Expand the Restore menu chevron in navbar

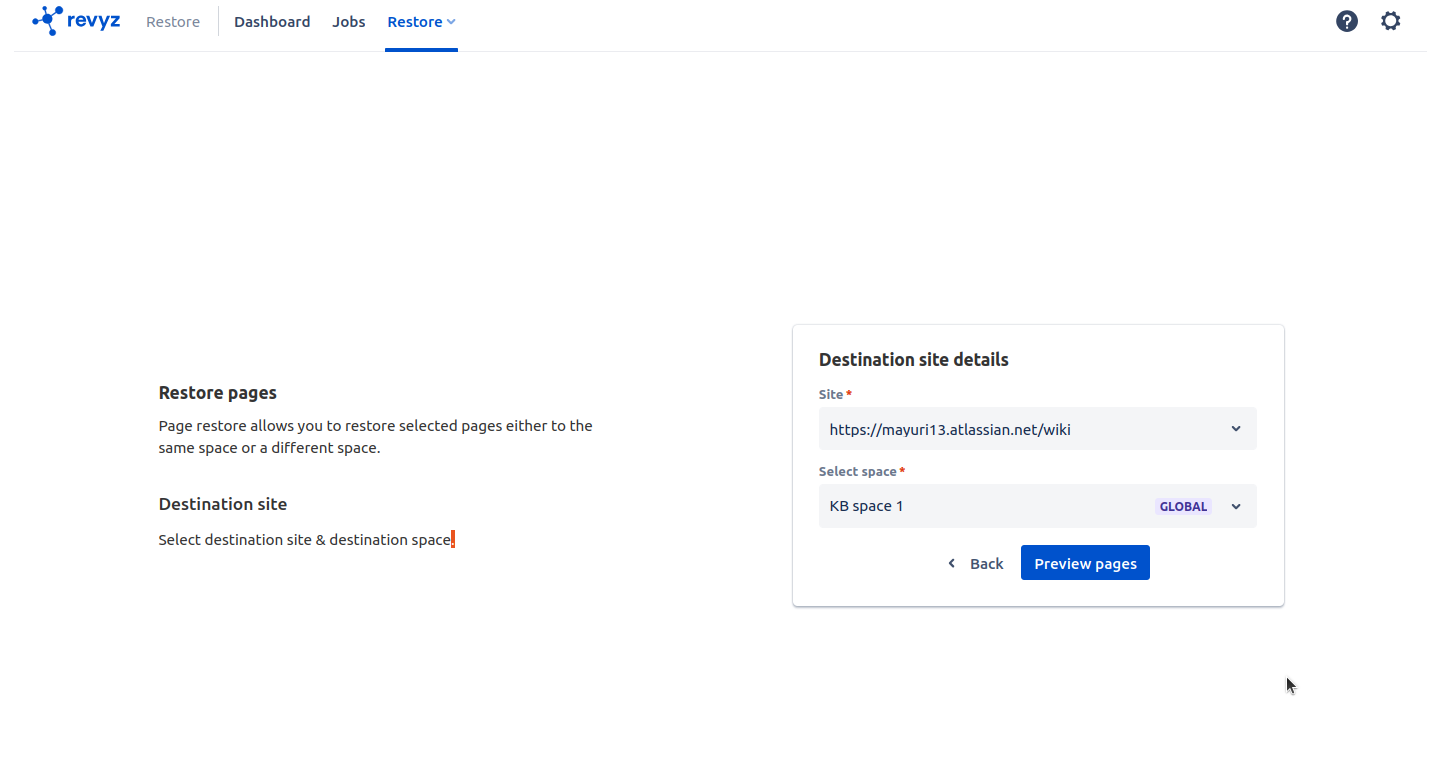451,22
